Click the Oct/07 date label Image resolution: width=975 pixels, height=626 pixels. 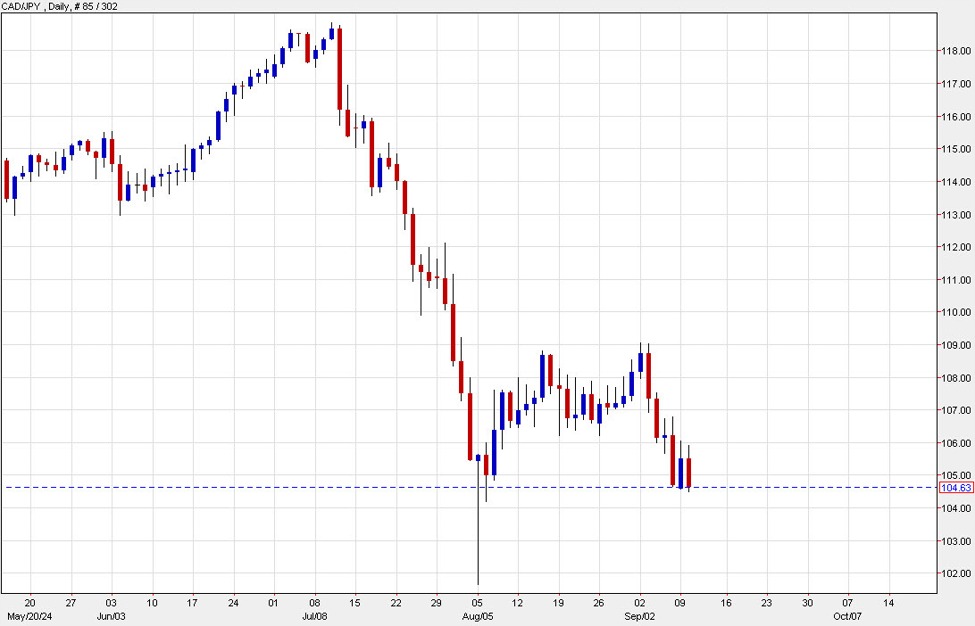tap(846, 617)
